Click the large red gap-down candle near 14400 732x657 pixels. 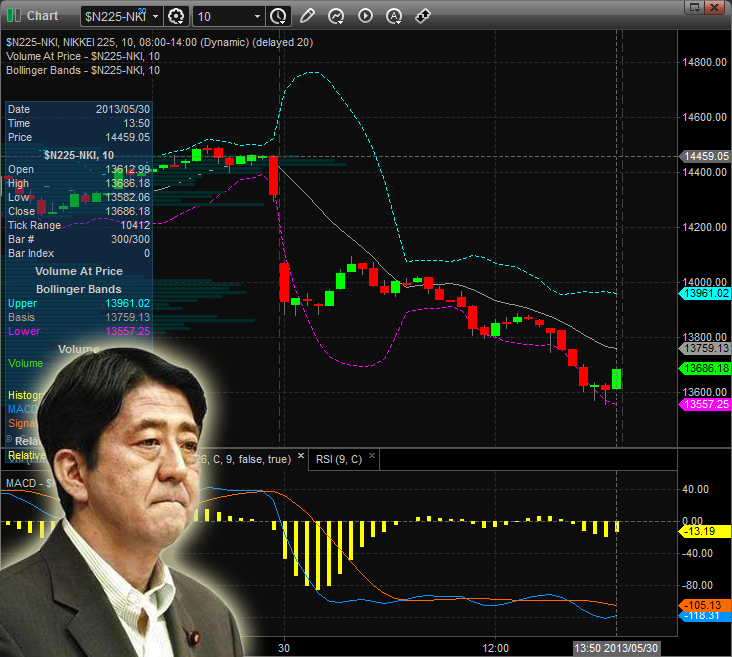click(274, 176)
